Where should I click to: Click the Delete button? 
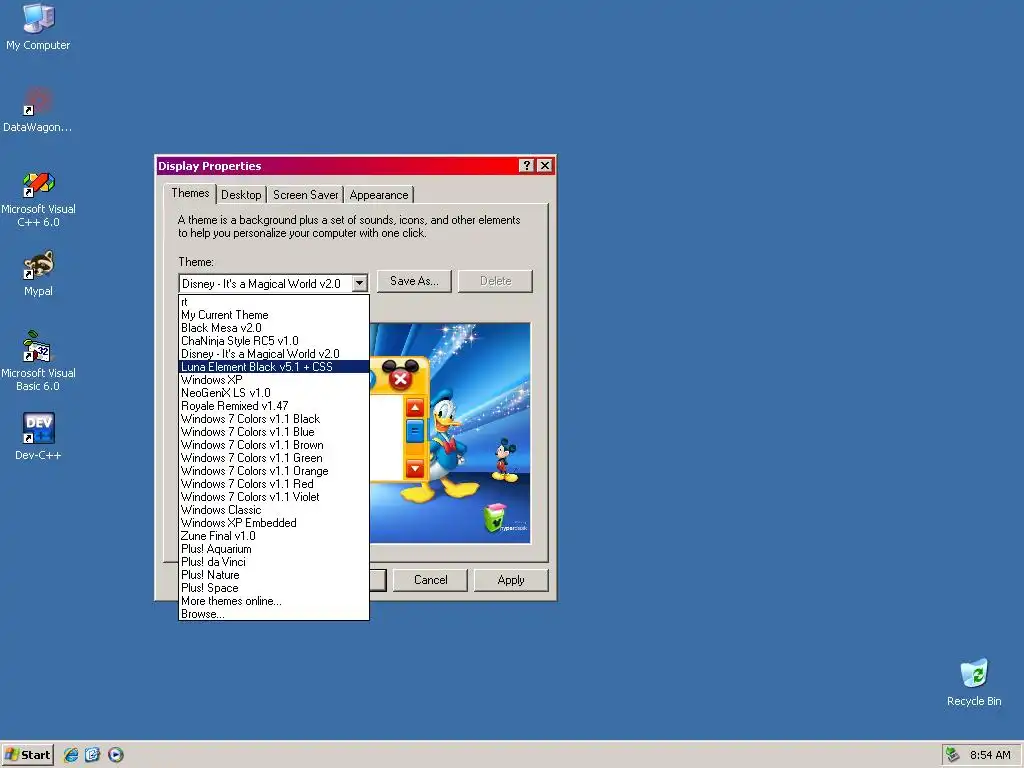[x=495, y=281]
